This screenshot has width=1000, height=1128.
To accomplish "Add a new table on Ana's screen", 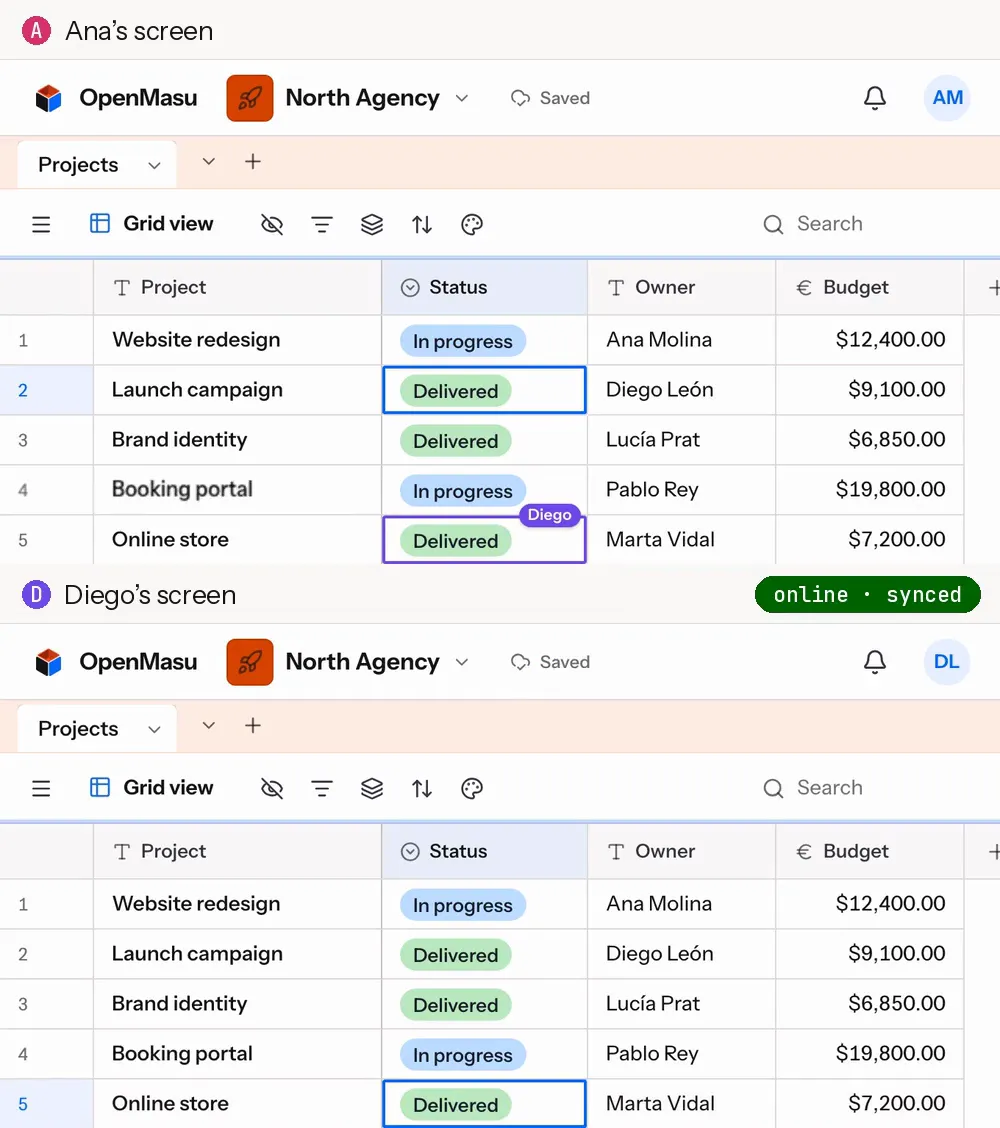I will pyautogui.click(x=253, y=162).
